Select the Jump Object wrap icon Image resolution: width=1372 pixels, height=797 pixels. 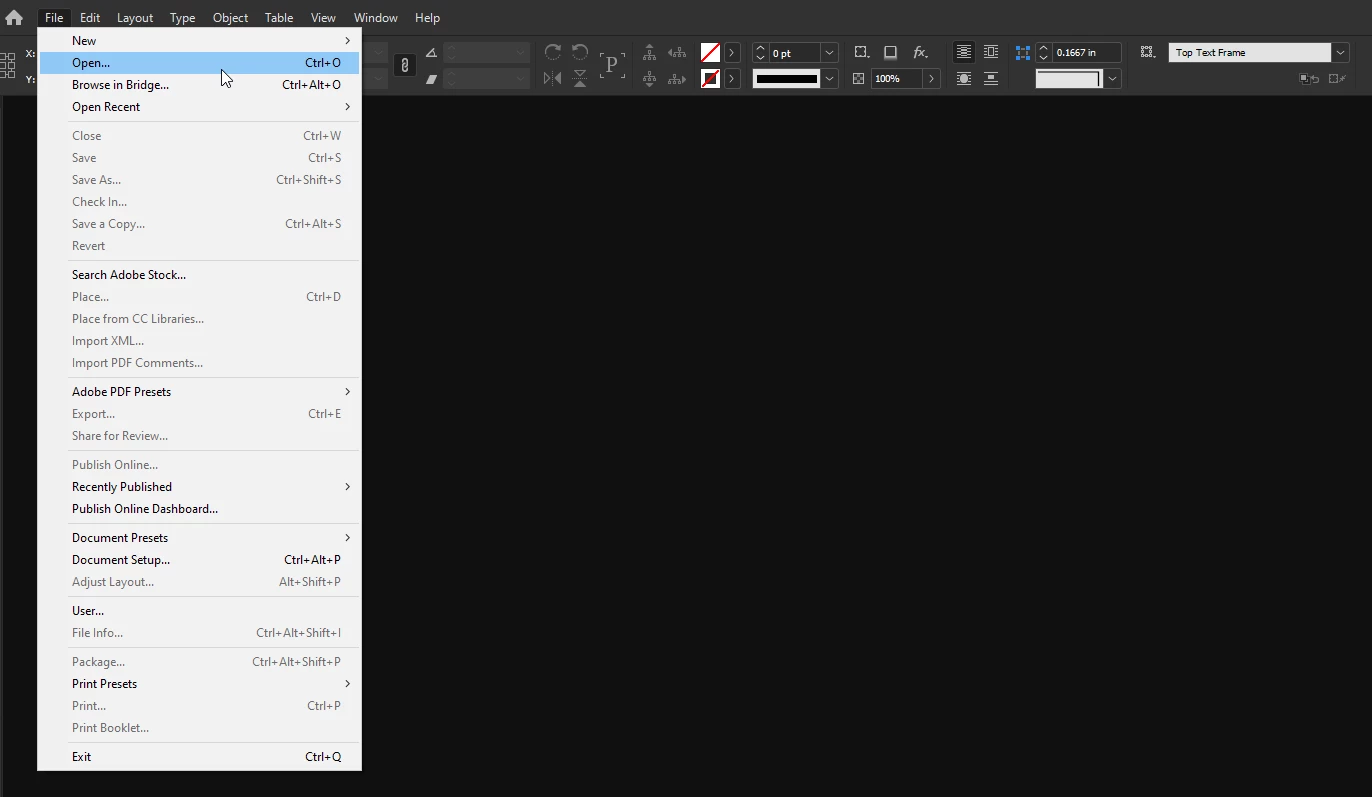point(991,78)
